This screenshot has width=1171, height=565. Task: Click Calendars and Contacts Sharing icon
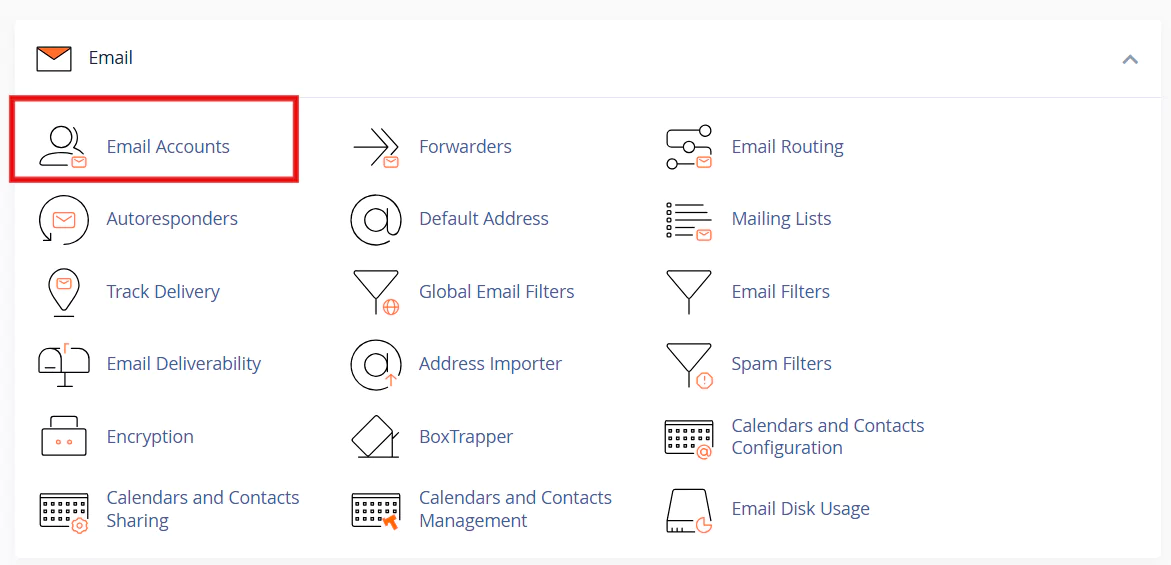(63, 511)
